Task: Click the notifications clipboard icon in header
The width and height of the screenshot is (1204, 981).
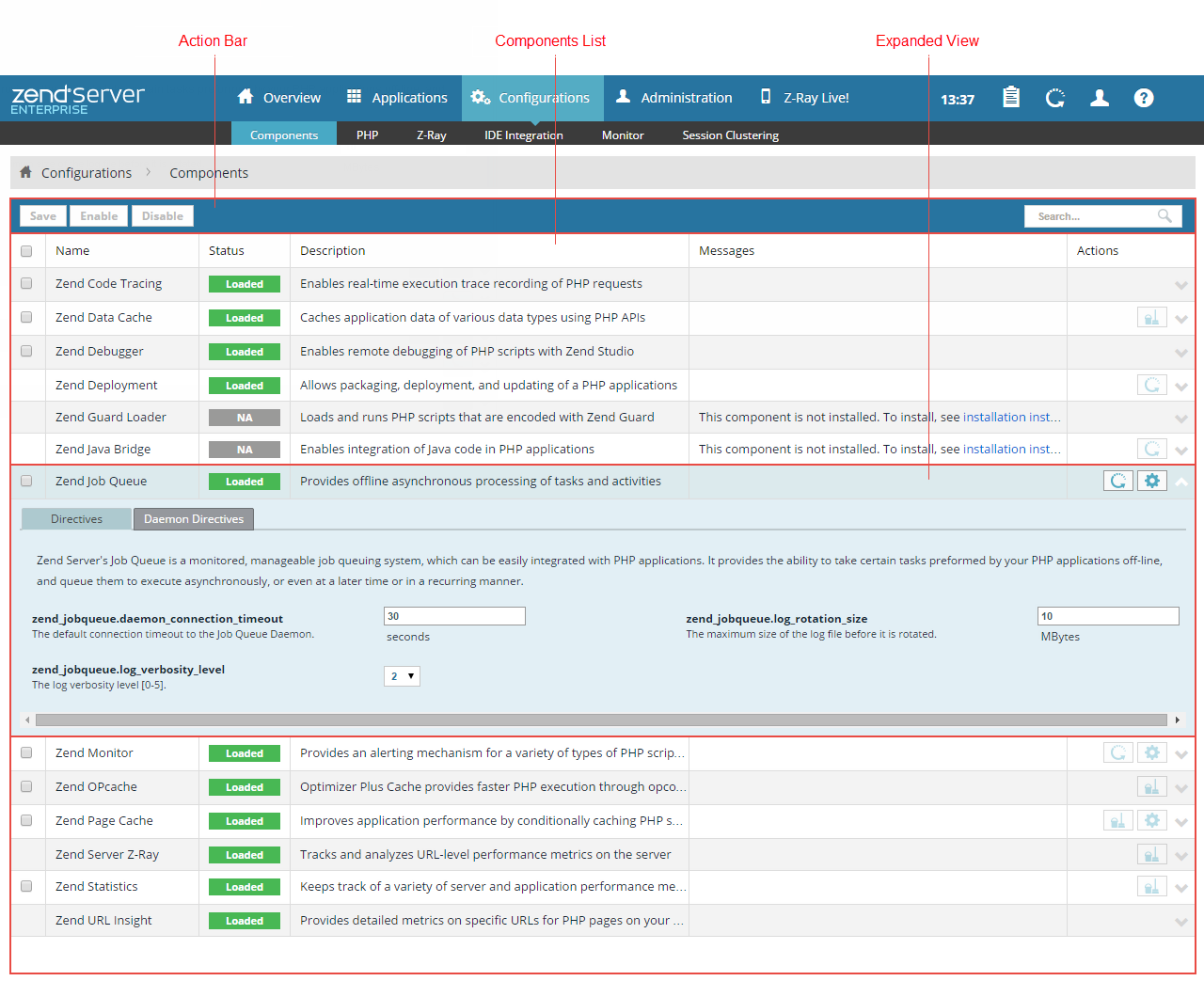Action: (x=1011, y=98)
